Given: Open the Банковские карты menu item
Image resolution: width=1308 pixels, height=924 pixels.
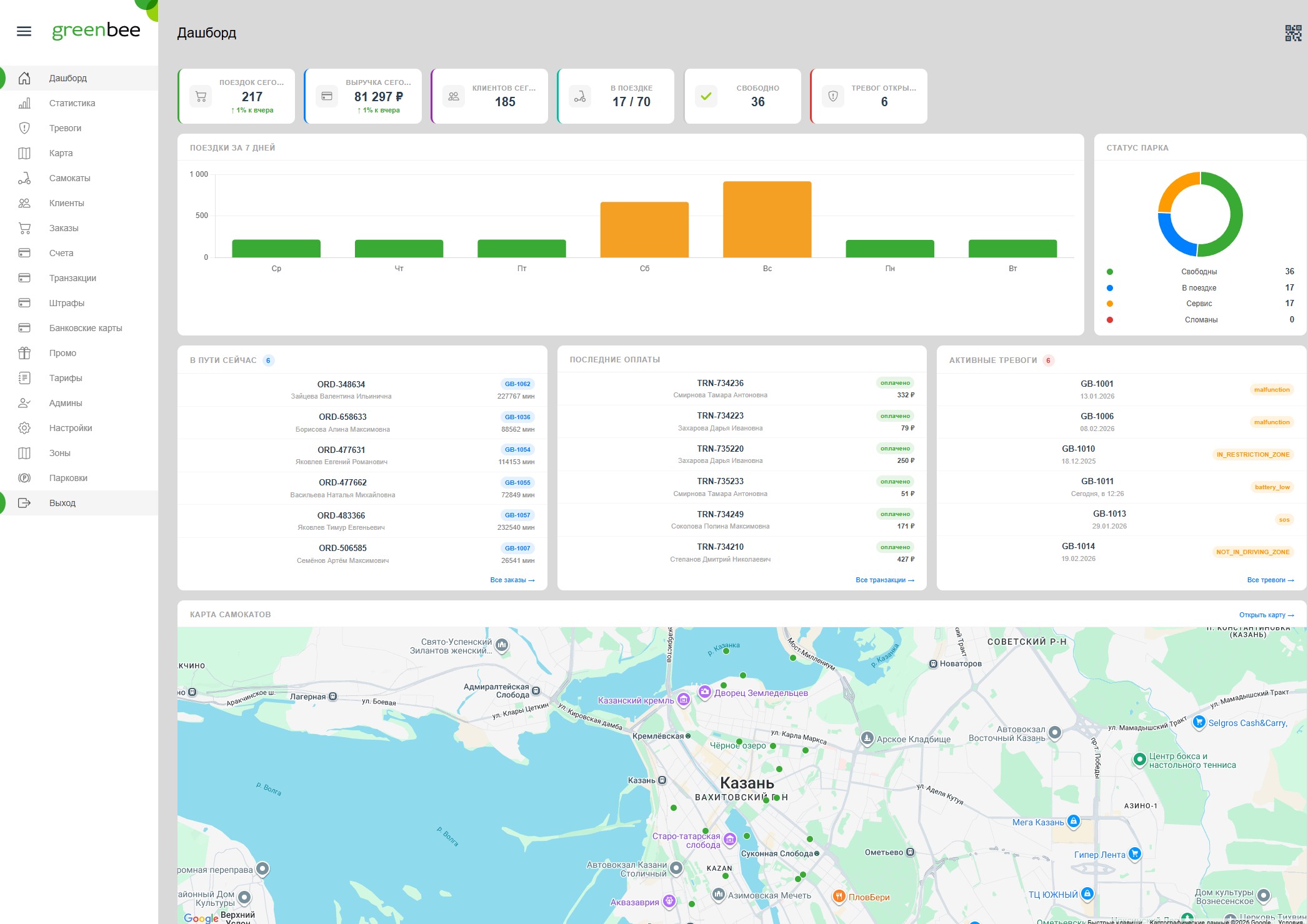Looking at the screenshot, I should tap(86, 328).
